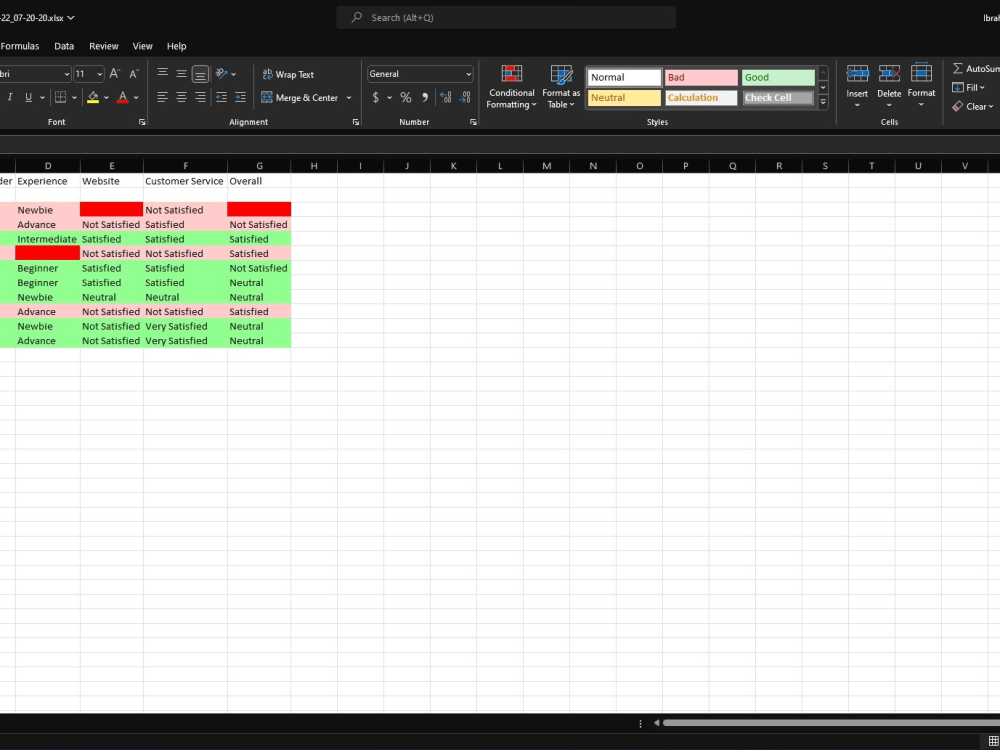Open Number format dialog launcher

pos(473,122)
